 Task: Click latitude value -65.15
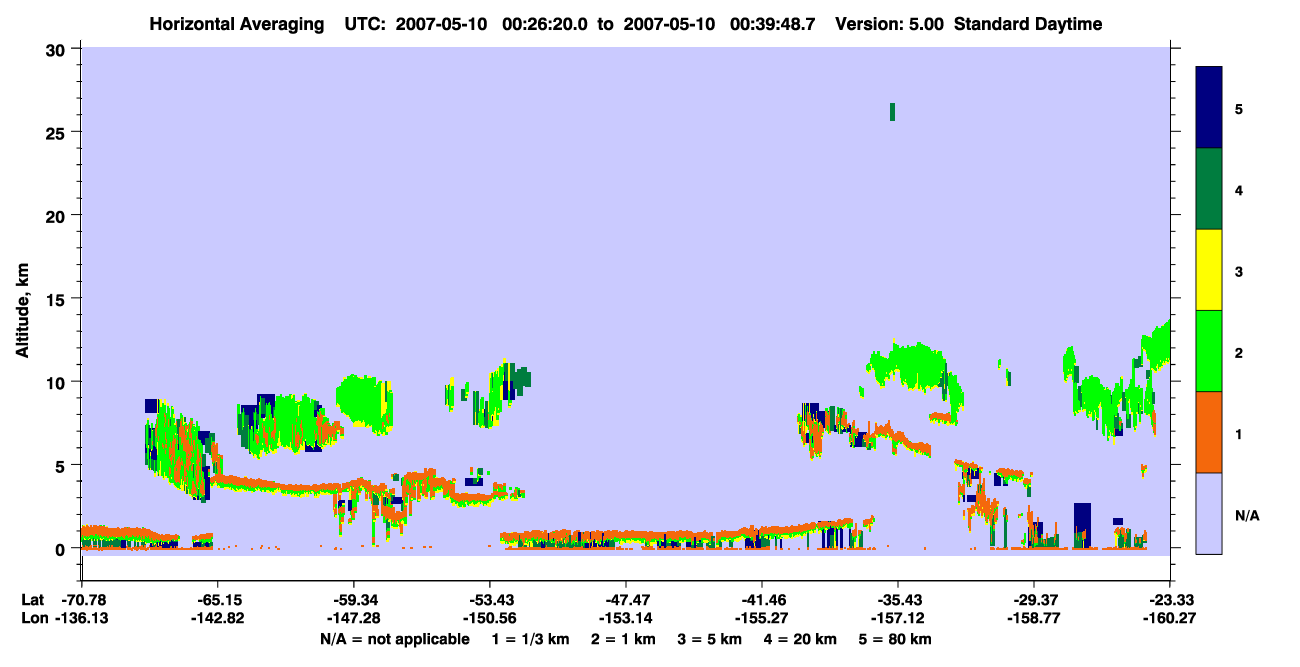[x=218, y=600]
